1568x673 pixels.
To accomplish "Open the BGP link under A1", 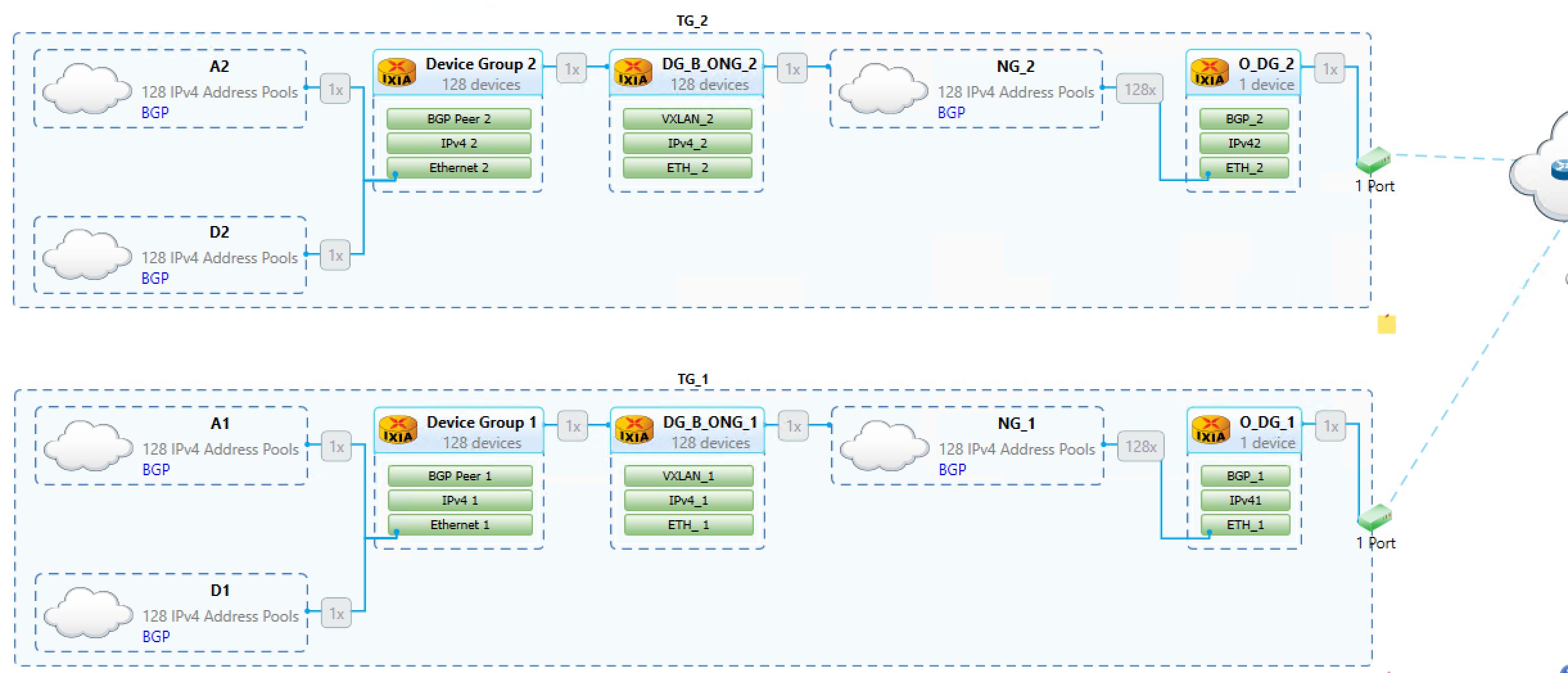I will (x=154, y=469).
